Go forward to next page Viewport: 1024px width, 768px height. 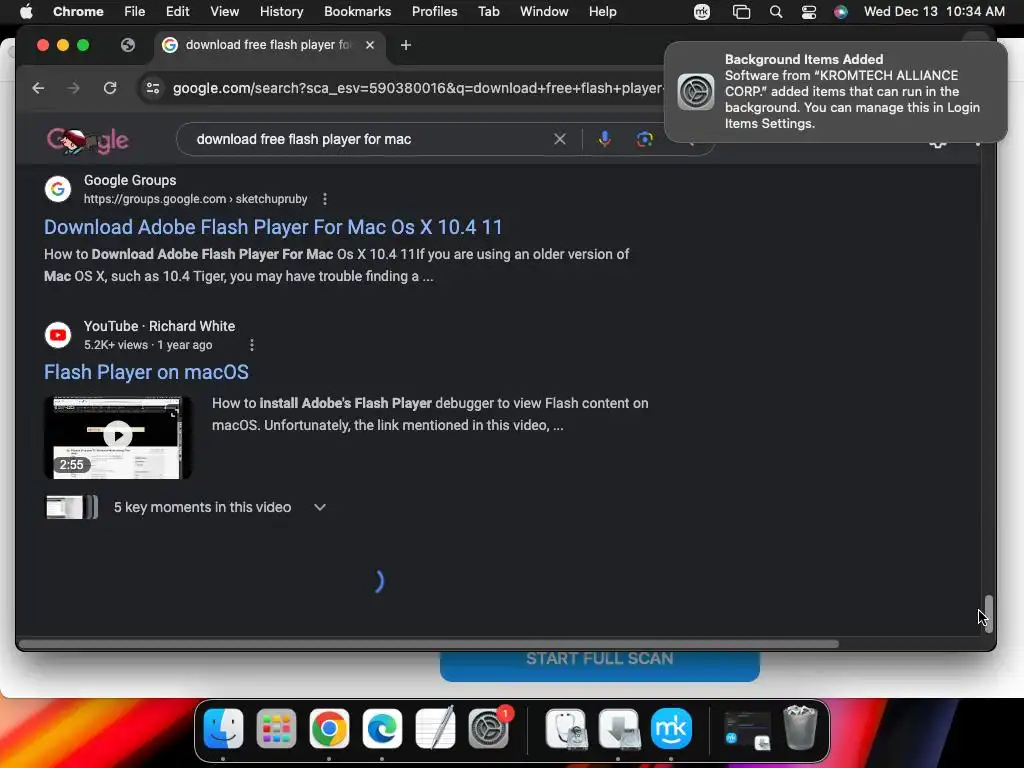coord(73,88)
